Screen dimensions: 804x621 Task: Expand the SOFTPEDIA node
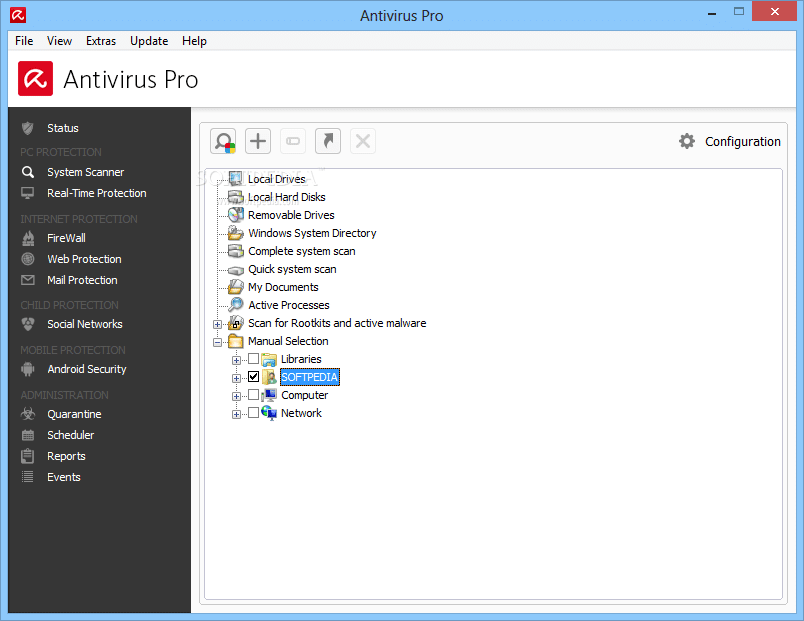click(236, 378)
